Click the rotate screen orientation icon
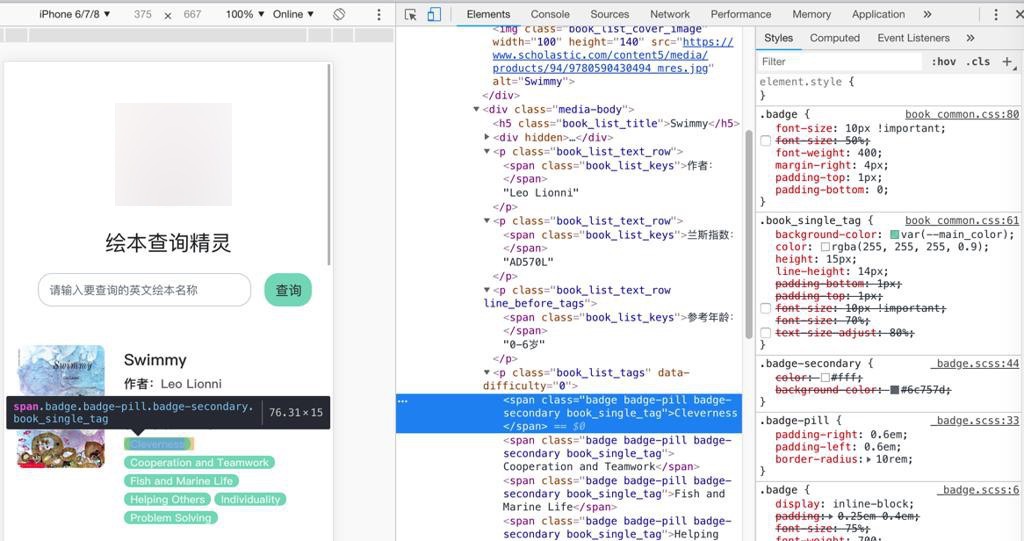The height and width of the screenshot is (541, 1024). pyautogui.click(x=339, y=14)
